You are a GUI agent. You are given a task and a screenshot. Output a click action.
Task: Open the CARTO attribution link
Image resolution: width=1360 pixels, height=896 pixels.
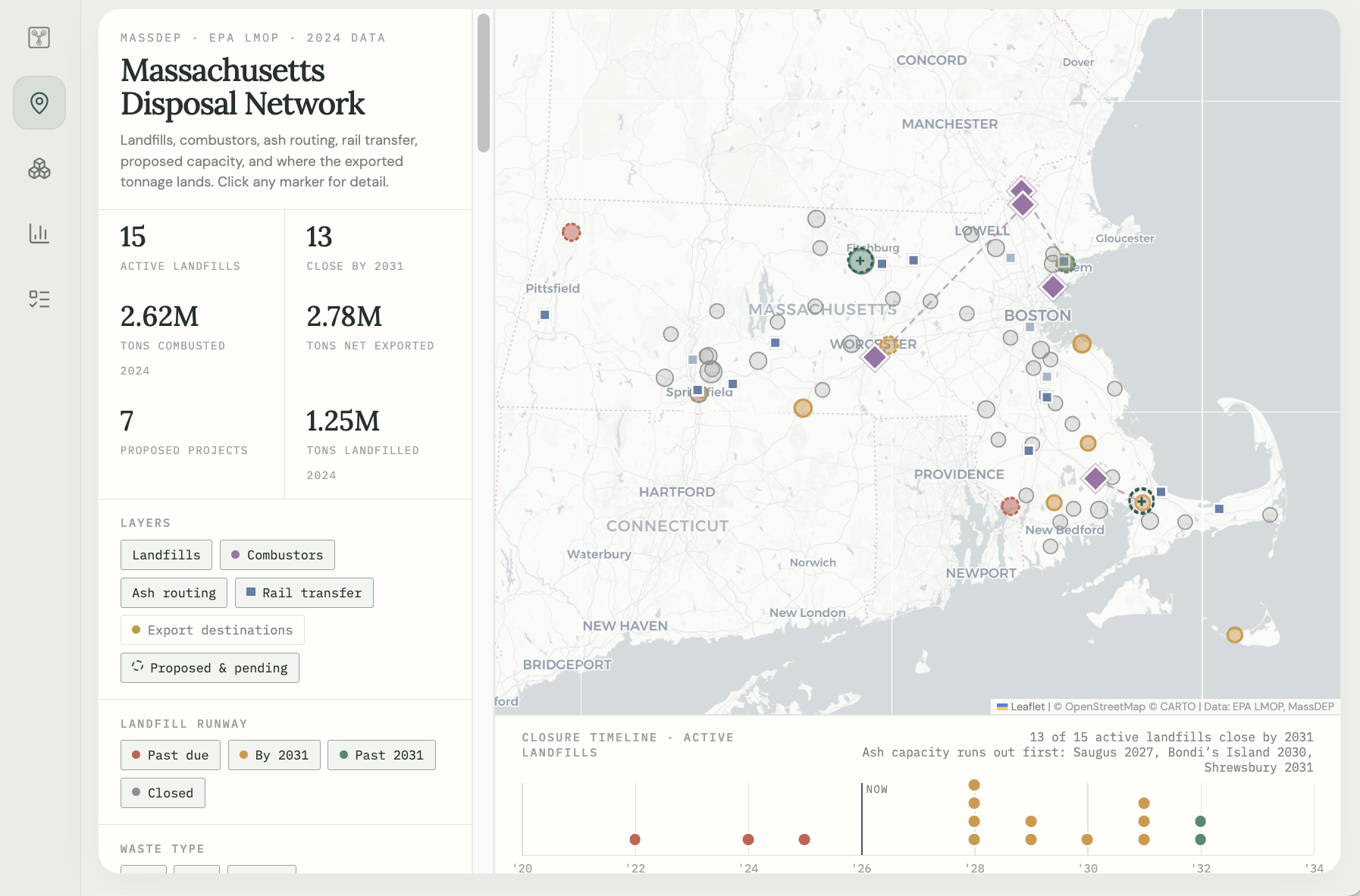1178,706
